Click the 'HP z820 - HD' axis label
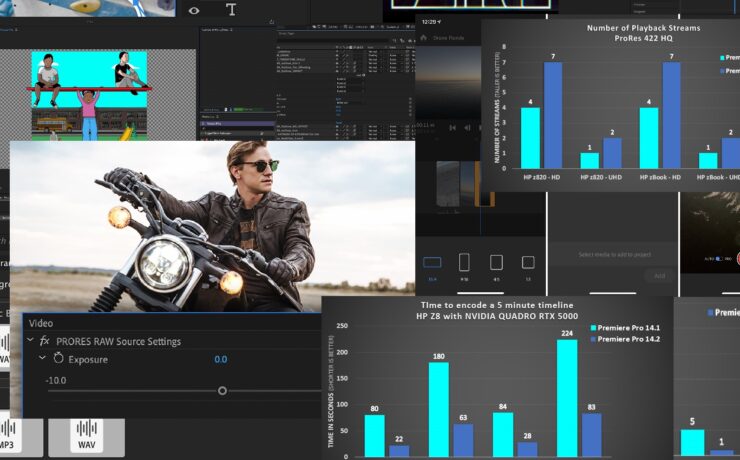Image resolution: width=740 pixels, height=460 pixels. point(541,177)
